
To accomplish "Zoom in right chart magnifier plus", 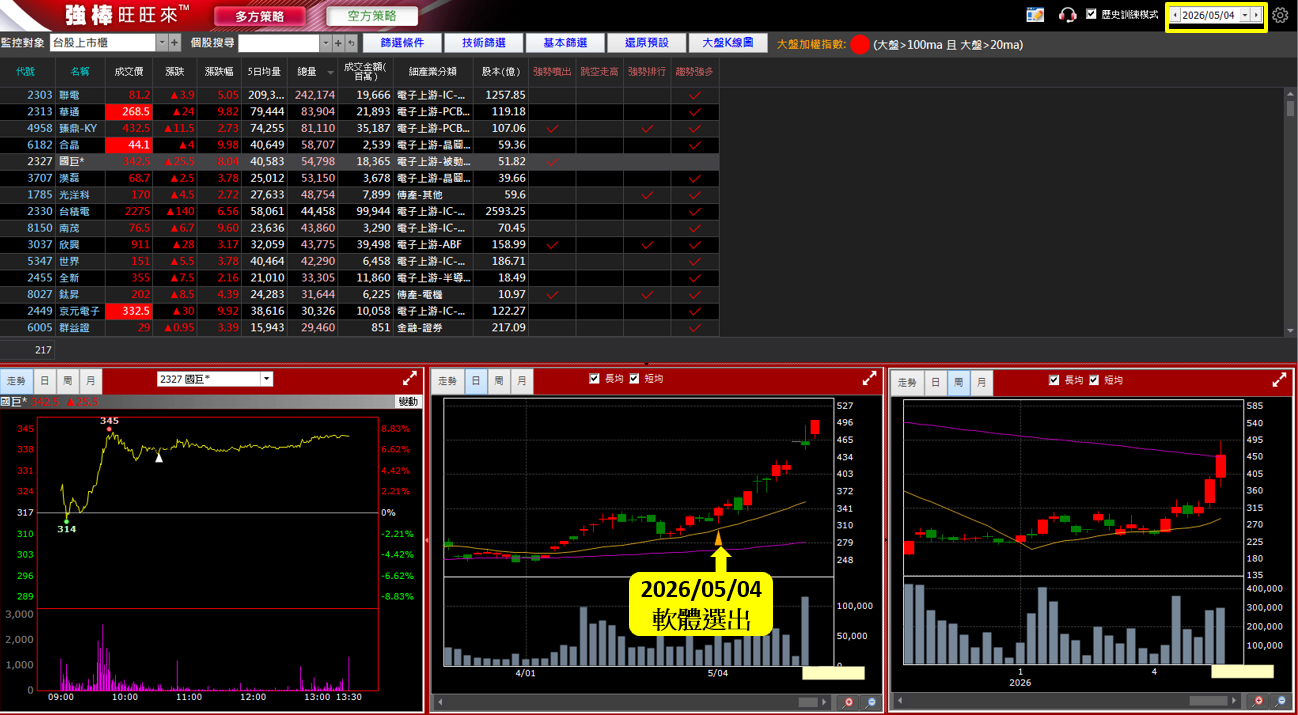I will tap(1259, 701).
